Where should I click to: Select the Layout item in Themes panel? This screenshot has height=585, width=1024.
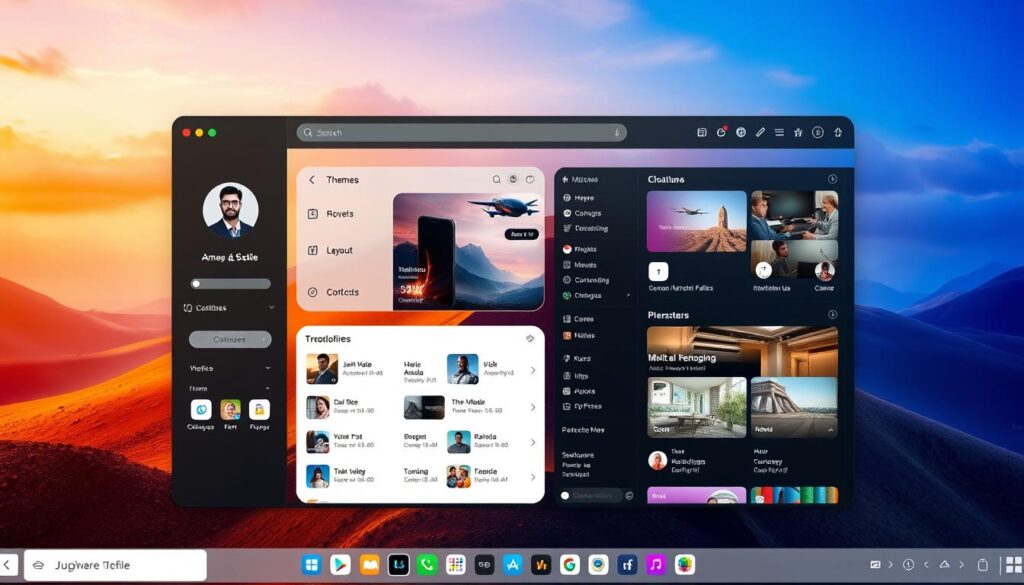[339, 251]
